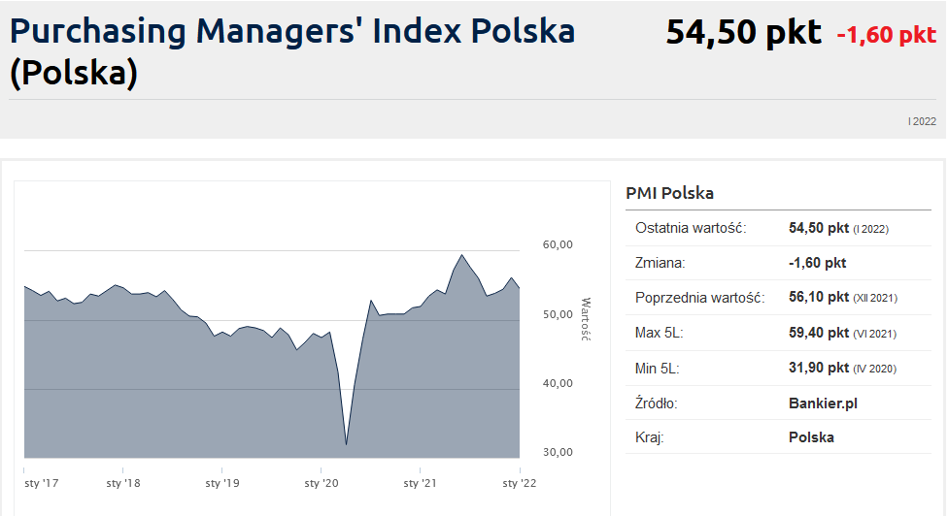Select the Ostatnia wartość row label
Image resolution: width=948 pixels, height=516 pixels.
690,228
